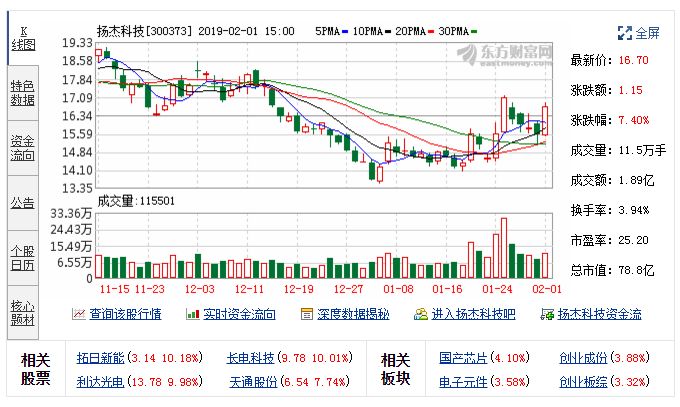
Task: Click the 全屏 fullscreen text
Action: pos(647,33)
